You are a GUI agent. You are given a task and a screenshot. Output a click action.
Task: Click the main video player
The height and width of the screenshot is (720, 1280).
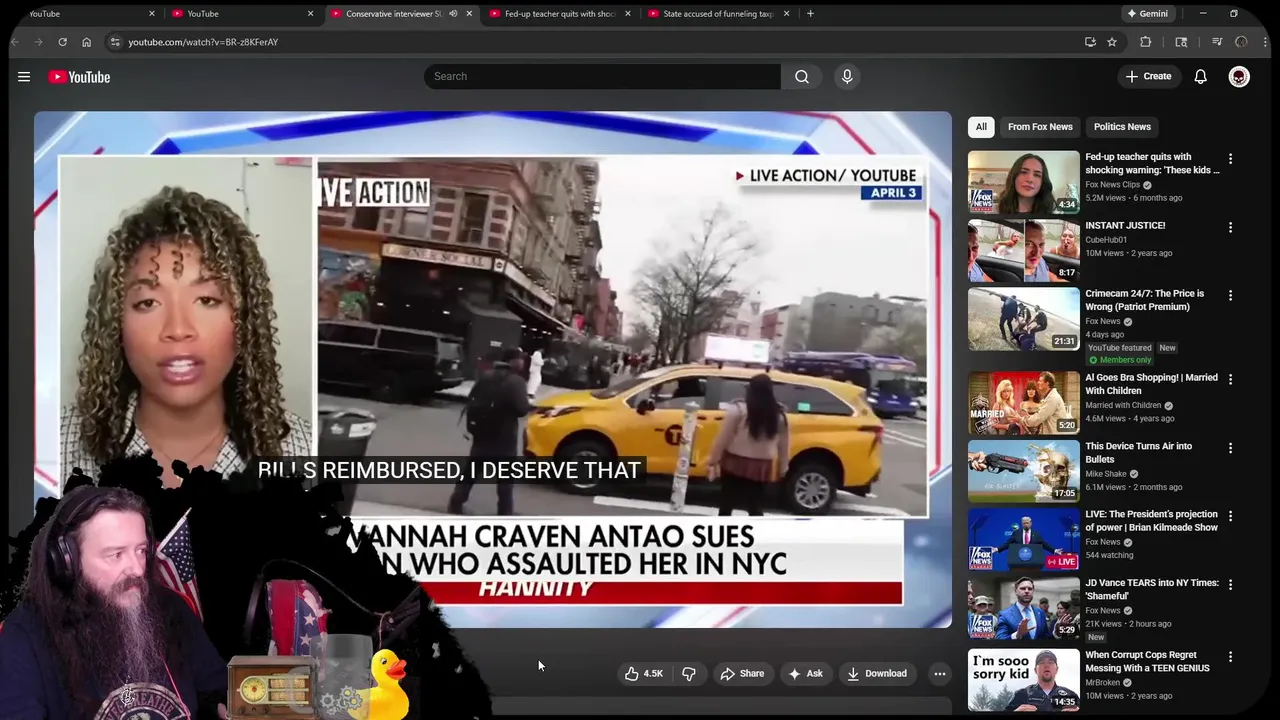click(x=493, y=370)
